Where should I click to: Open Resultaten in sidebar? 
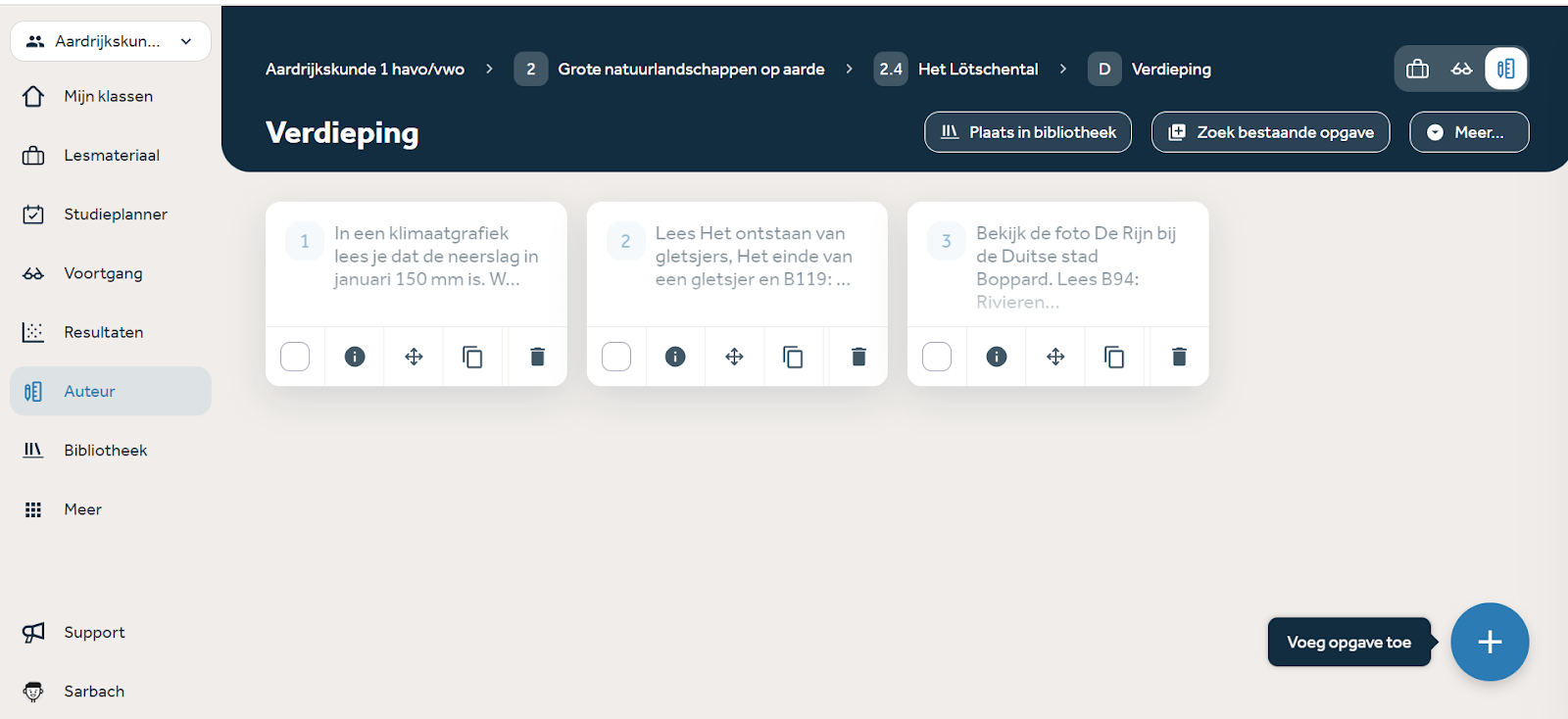click(111, 332)
